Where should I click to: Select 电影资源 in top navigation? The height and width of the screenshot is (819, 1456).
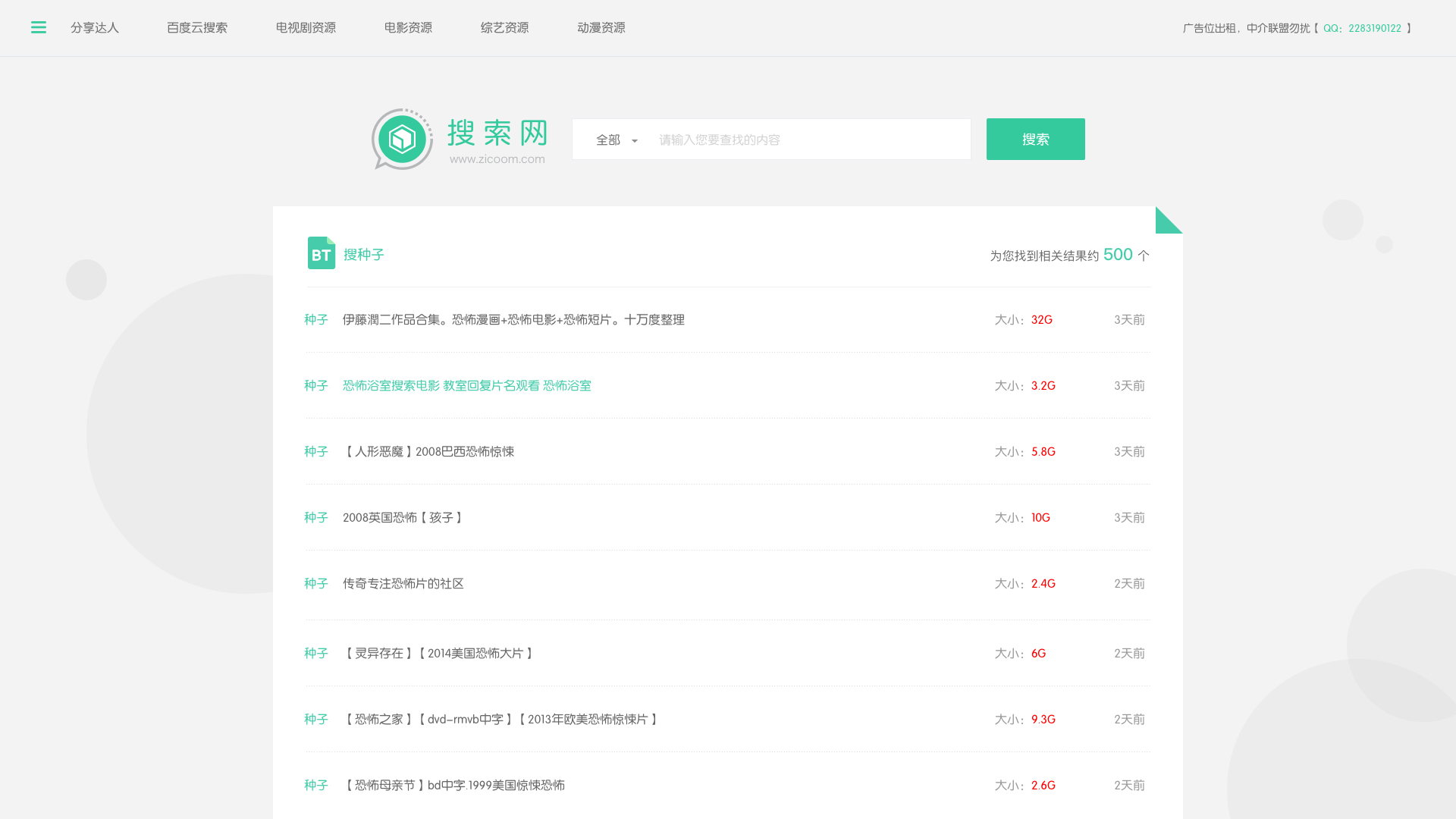tap(408, 27)
